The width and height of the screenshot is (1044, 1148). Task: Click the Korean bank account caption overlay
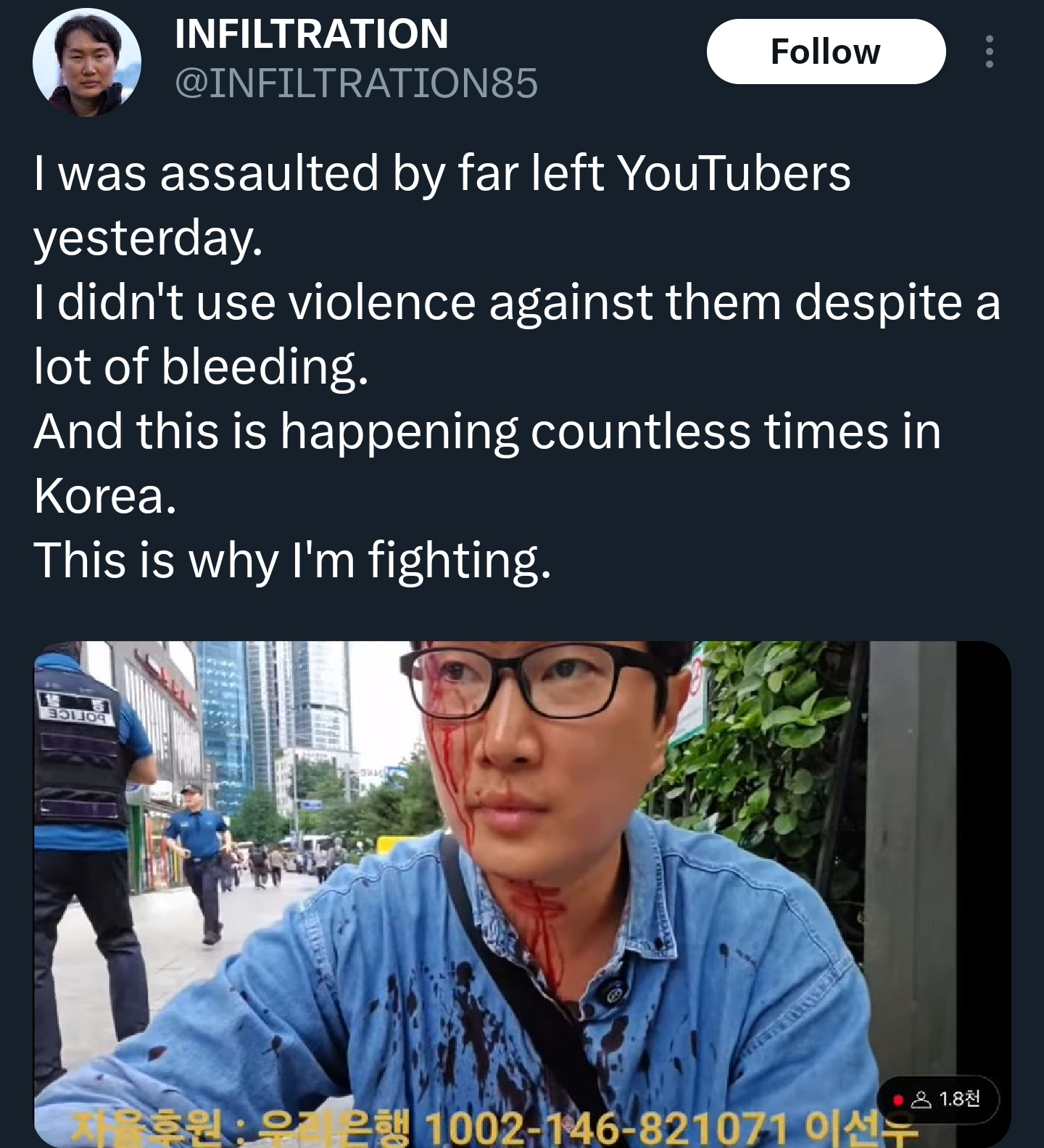pyautogui.click(x=494, y=1128)
